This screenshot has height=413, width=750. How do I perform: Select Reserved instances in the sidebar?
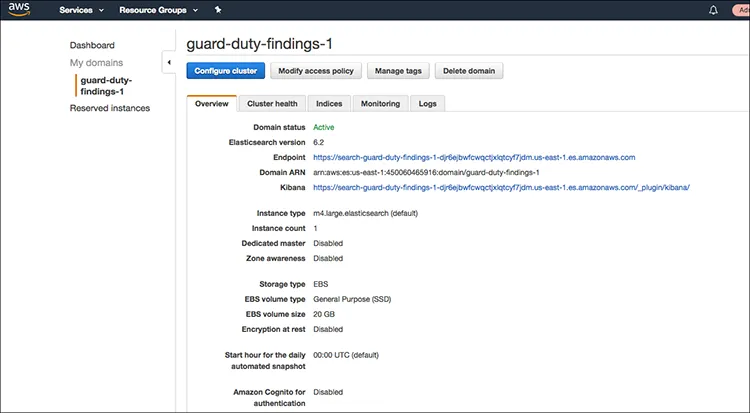[x=110, y=108]
